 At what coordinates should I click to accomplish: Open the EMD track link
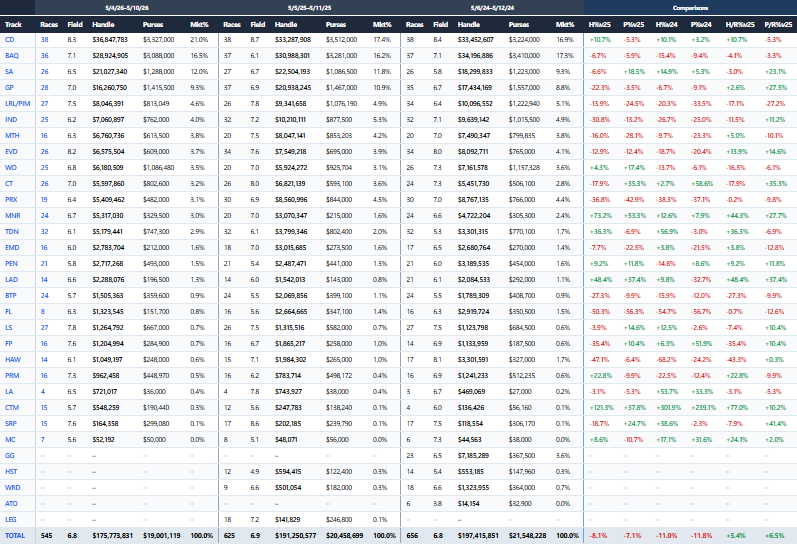pos(12,248)
